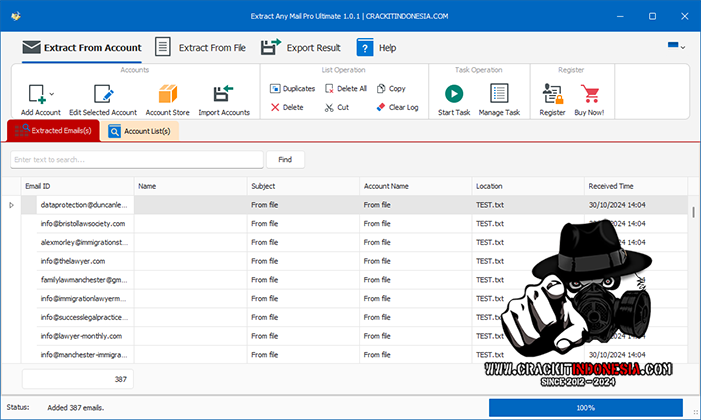Click the Buy Now cart icon
Image resolution: width=701 pixels, height=420 pixels.
[x=589, y=94]
